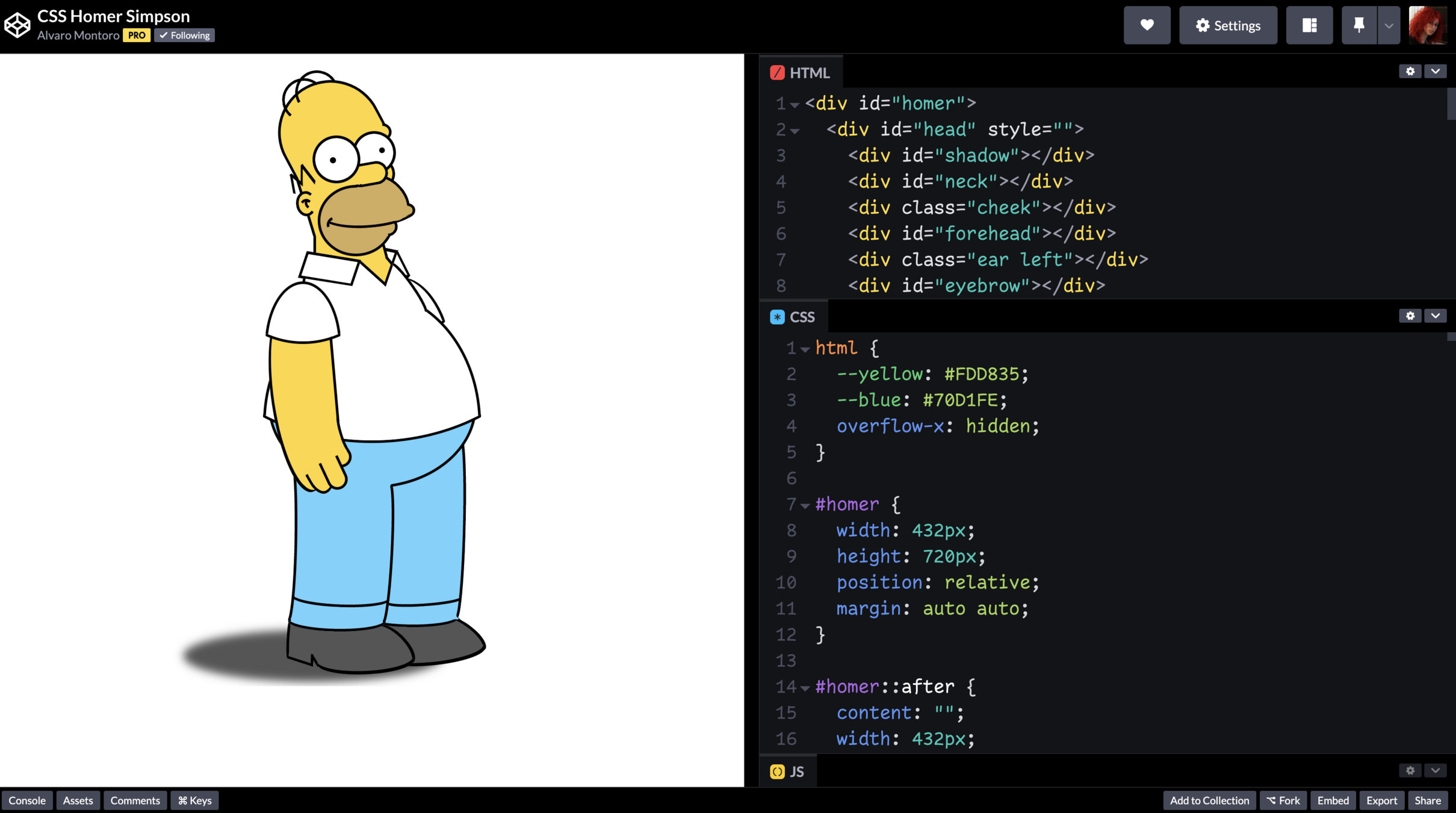The height and width of the screenshot is (813, 1456).
Task: Expand the CSS panel chevron dropdown
Action: click(1436, 316)
